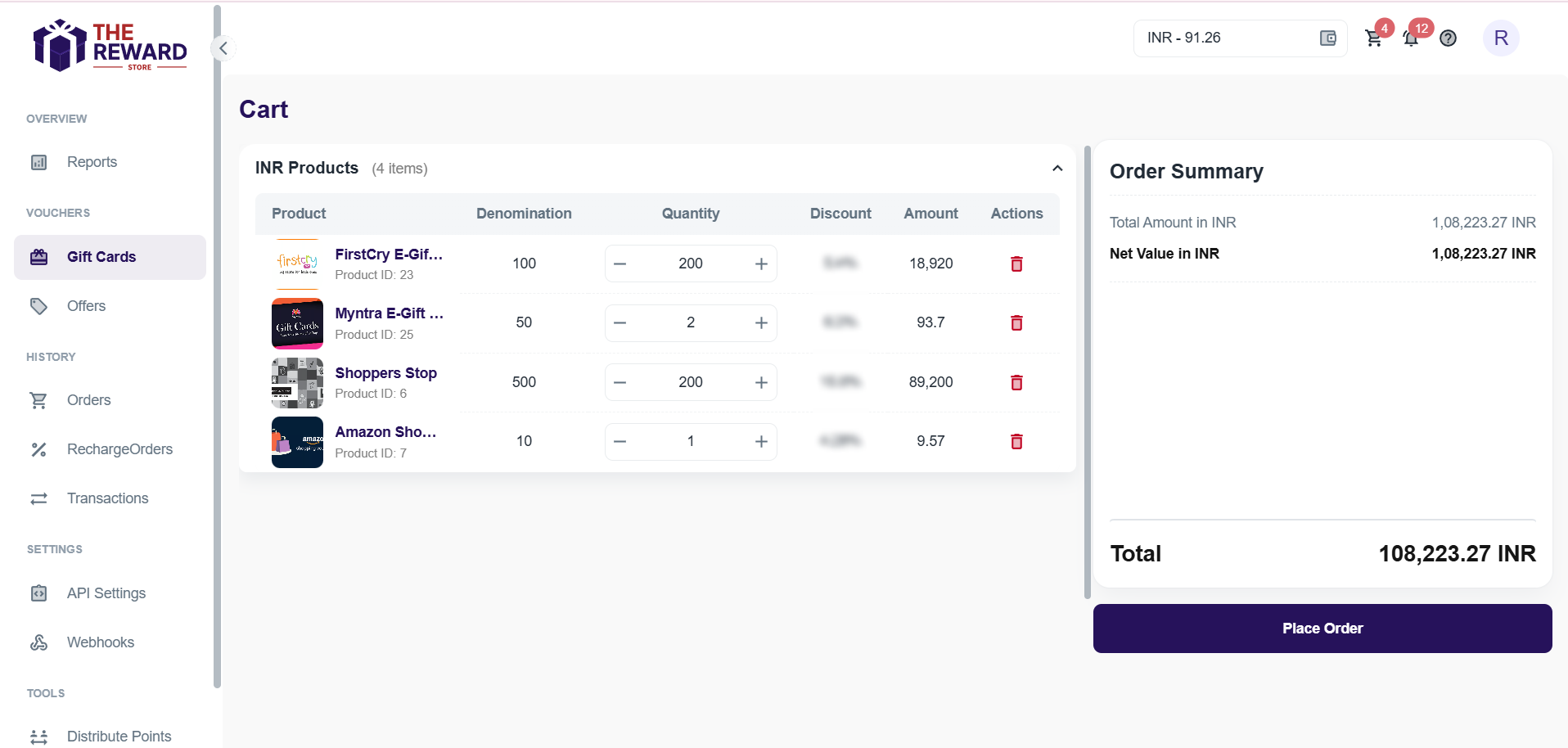Open API Settings
This screenshot has width=1568, height=748.
pos(110,593)
